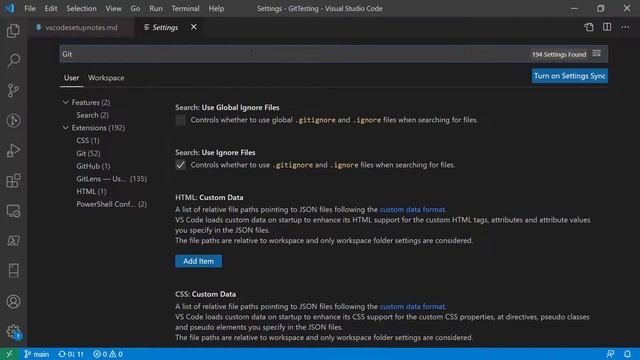Viewport: 640px width, 360px height.
Task: Click the feedback icon in status bar
Action: click(x=610, y=354)
